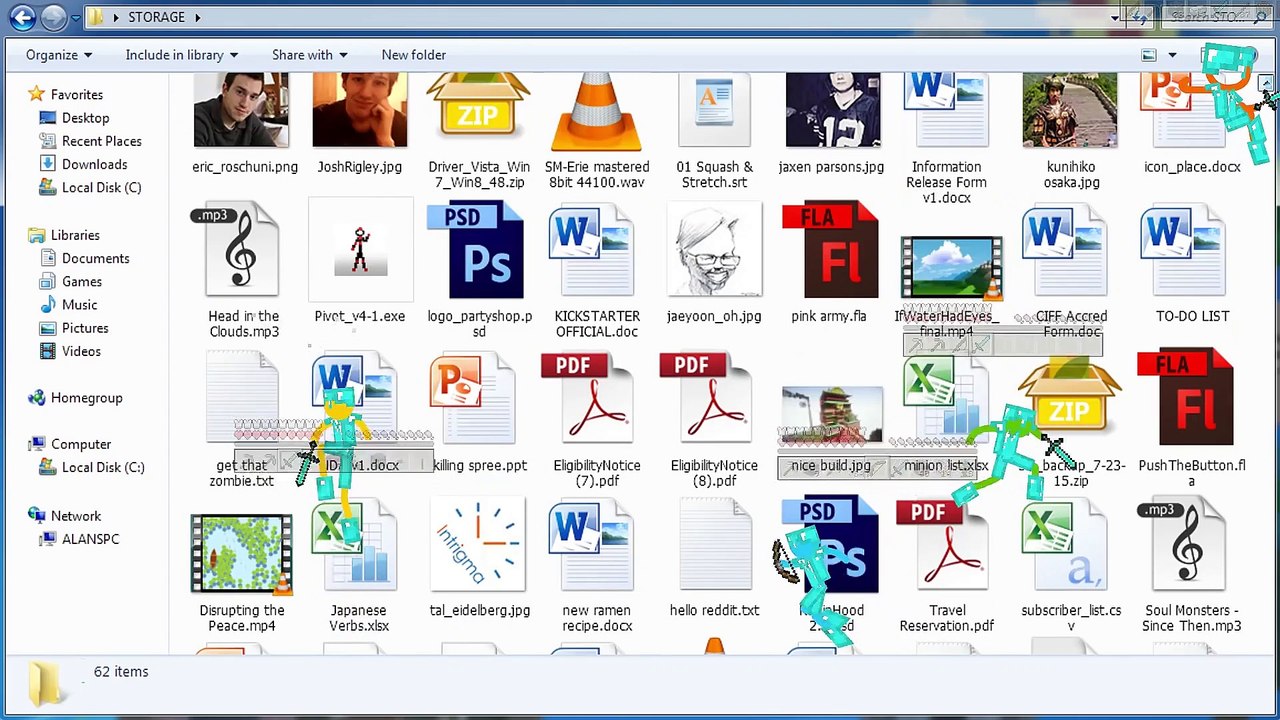
Task: Select the new ramen recipe.docx Word icon
Action: pos(591,546)
